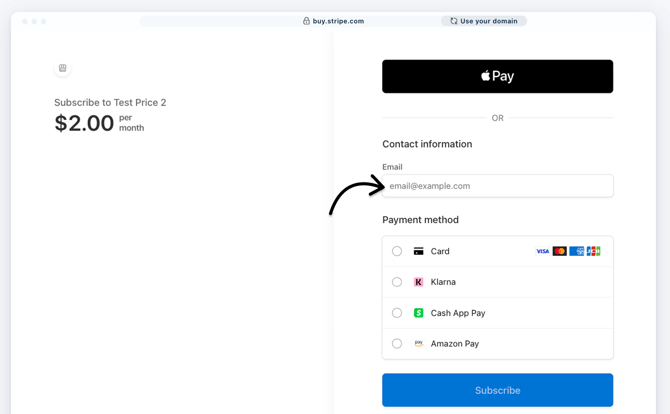Screen dimensions: 670x414
Task: Click the American Express logo
Action: pos(576,251)
